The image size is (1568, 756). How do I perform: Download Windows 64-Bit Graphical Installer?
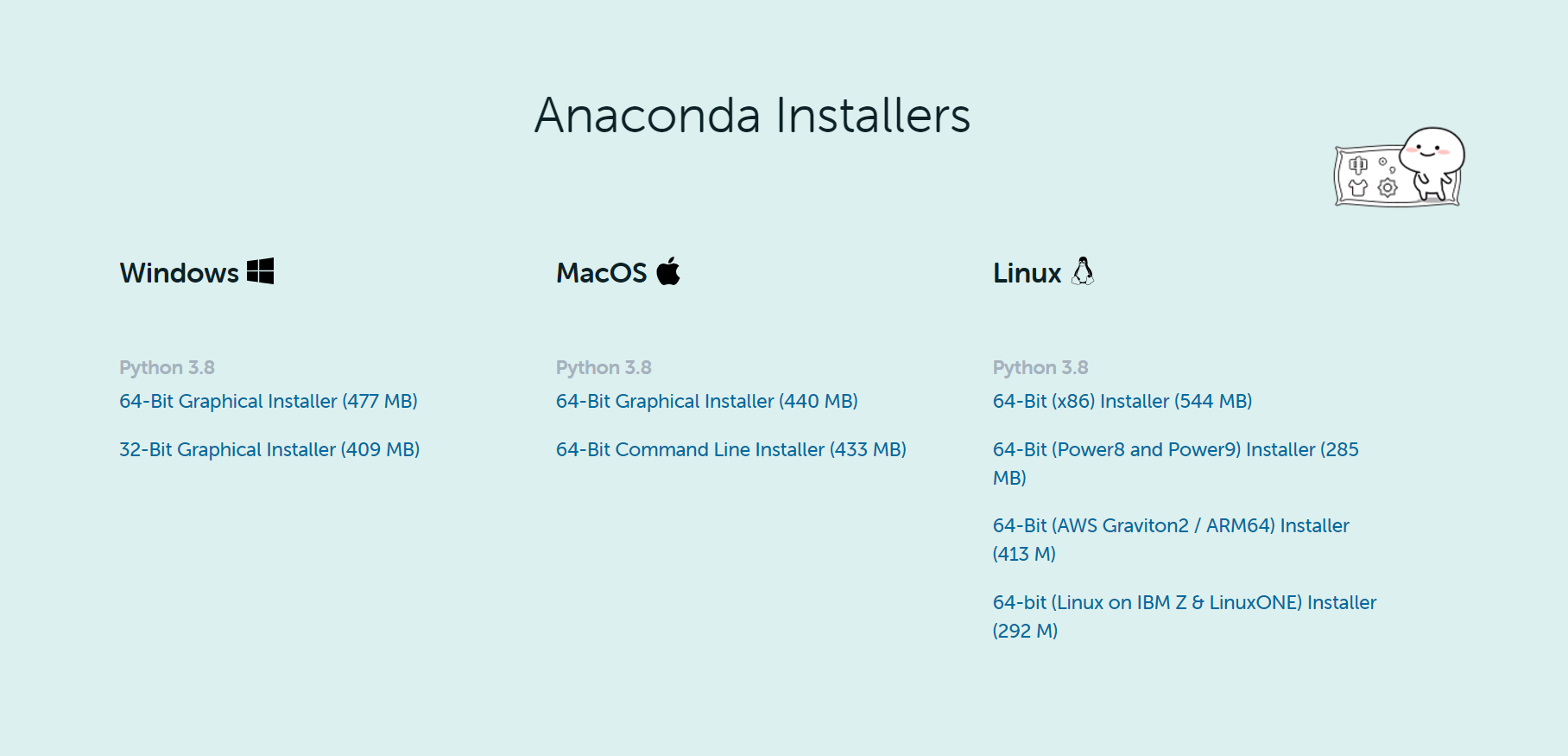[x=269, y=401]
